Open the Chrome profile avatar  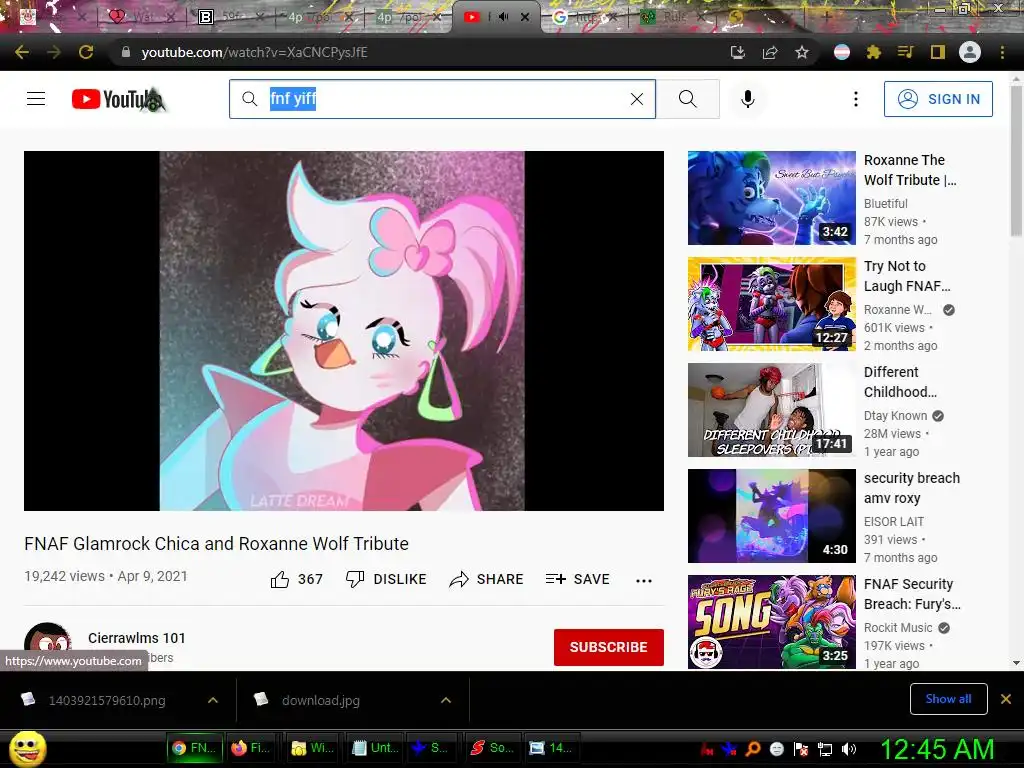pos(970,52)
